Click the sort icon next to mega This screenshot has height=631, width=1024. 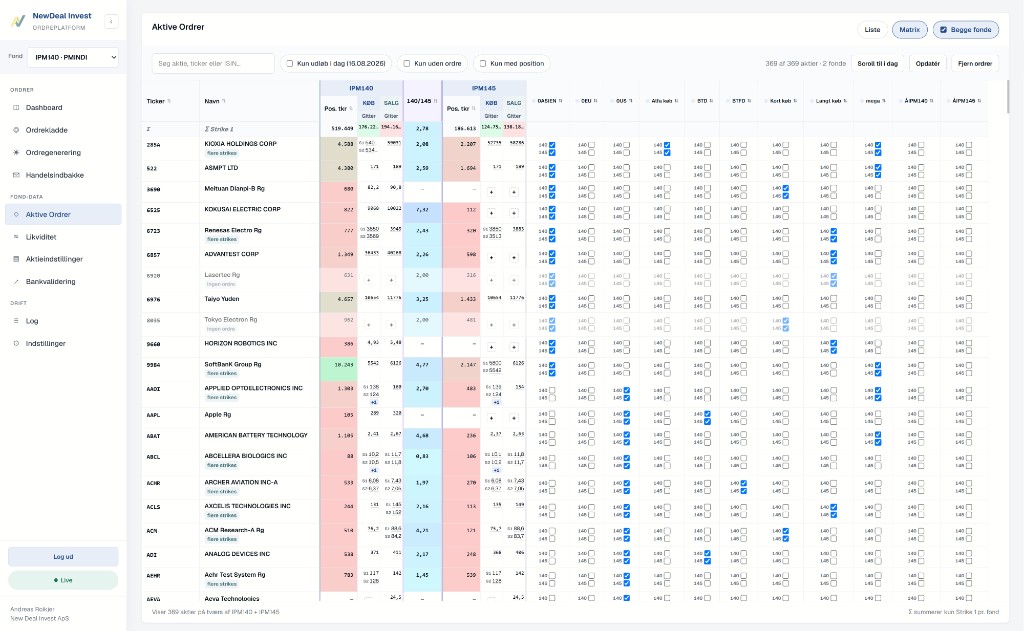point(884,101)
